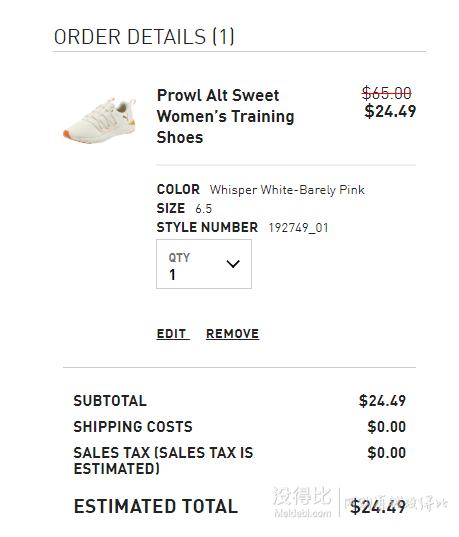Click the subtotal amount $24.49
The width and height of the screenshot is (459, 537).
(382, 401)
